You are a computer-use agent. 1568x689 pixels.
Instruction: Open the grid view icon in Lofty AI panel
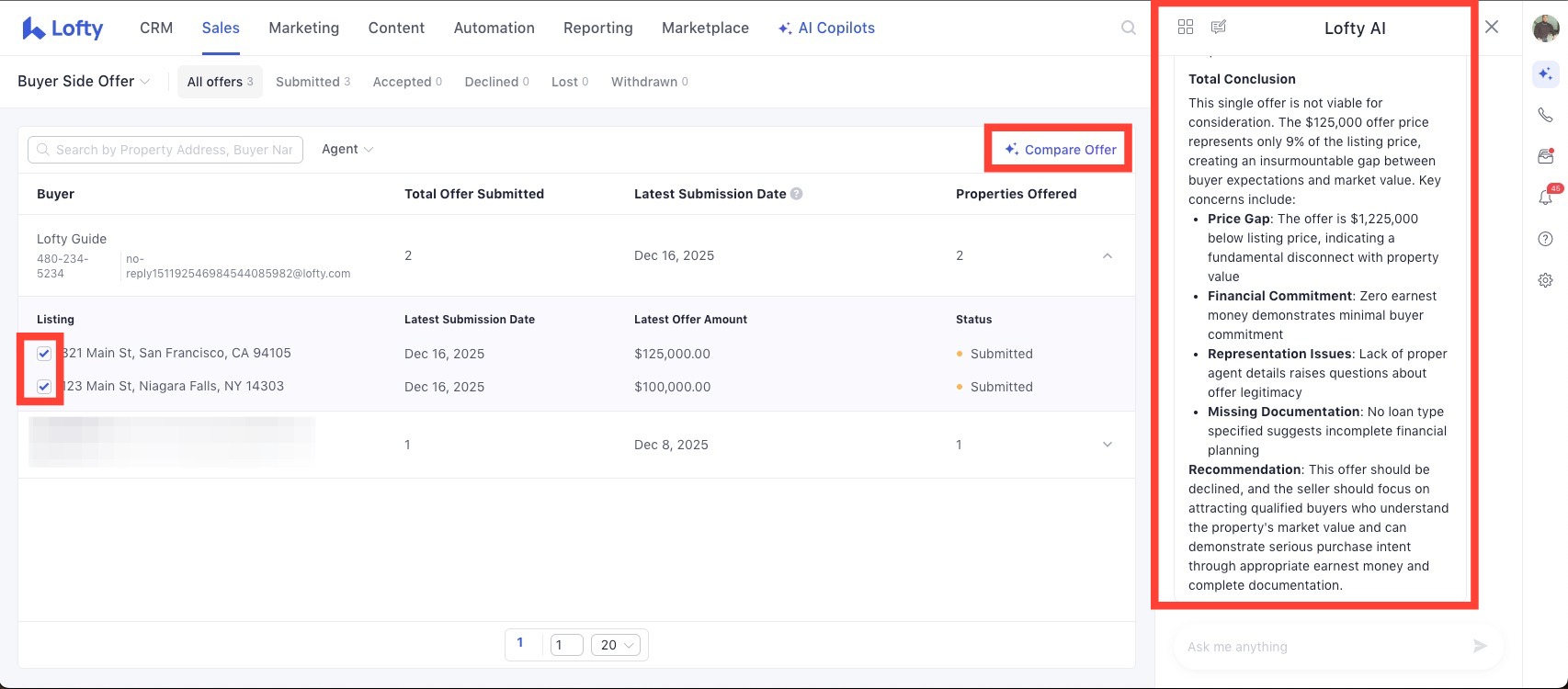pos(1186,27)
